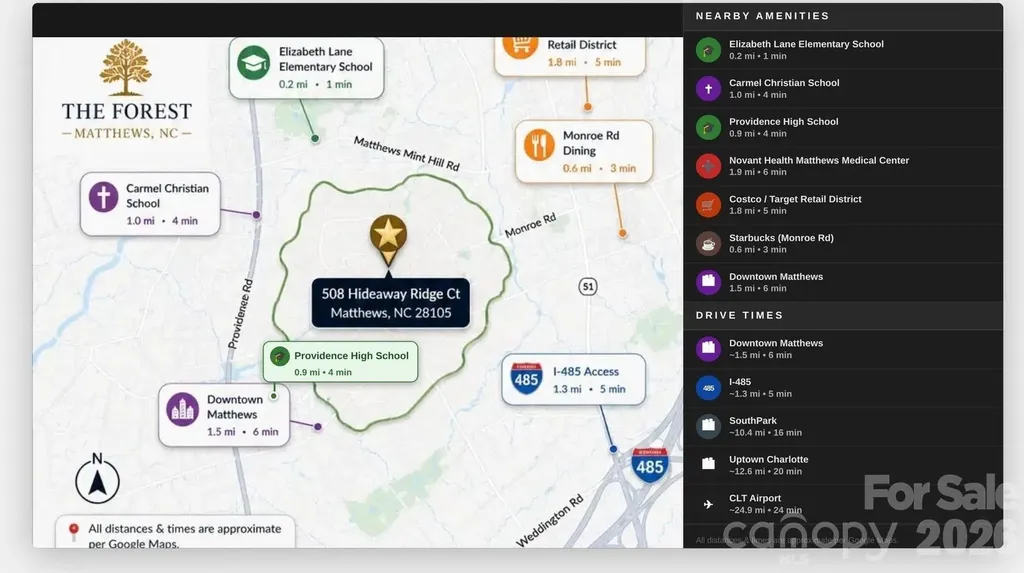Click the purple cross icon on map card
This screenshot has width=1024, height=573.
(103, 197)
